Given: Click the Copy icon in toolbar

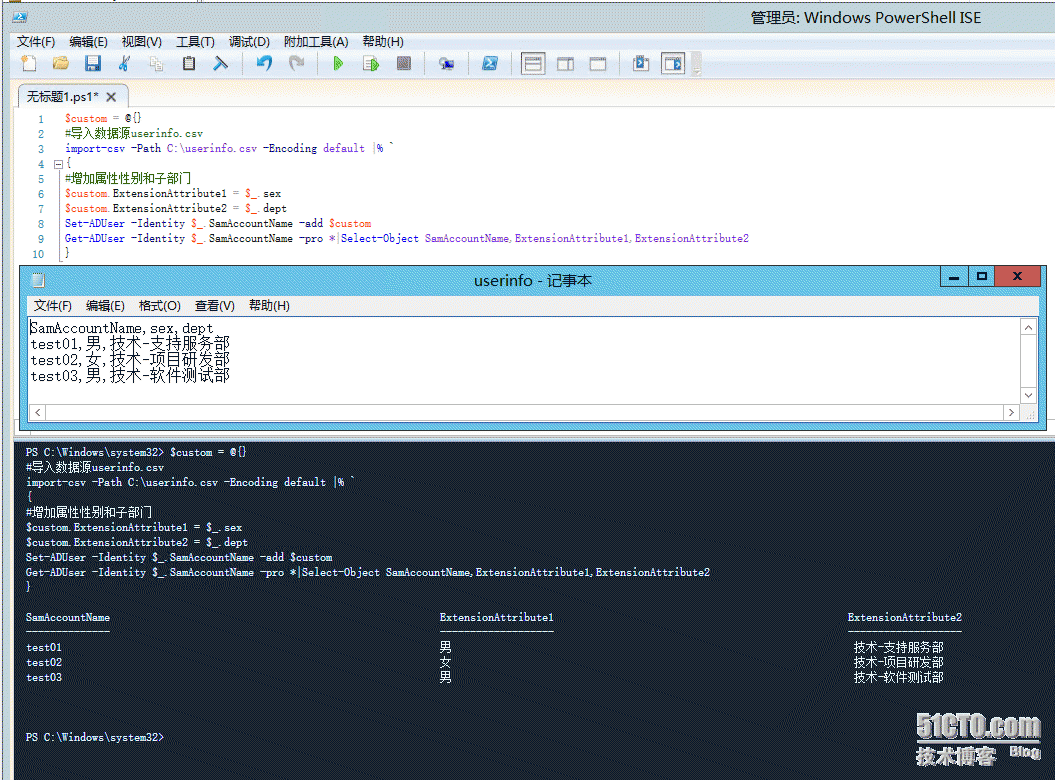Looking at the screenshot, I should (x=156, y=63).
